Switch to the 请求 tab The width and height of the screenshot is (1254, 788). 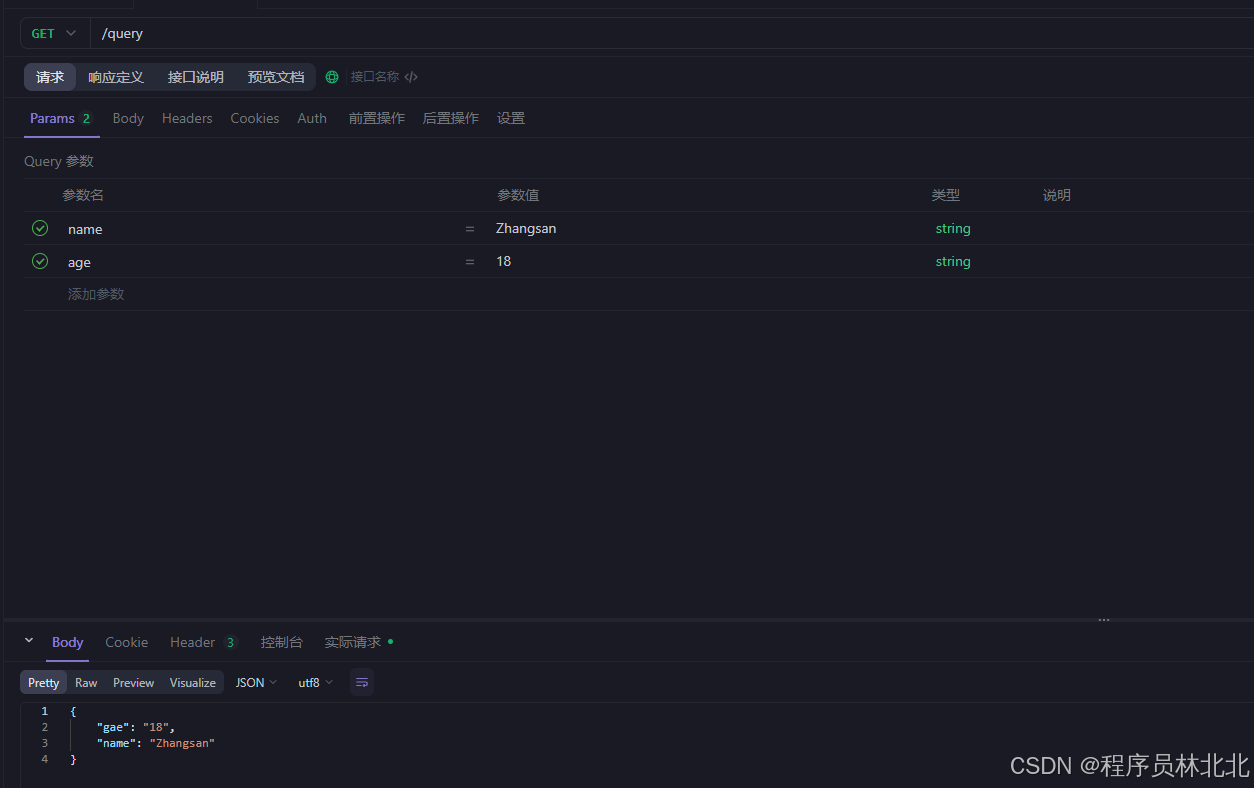[50, 77]
